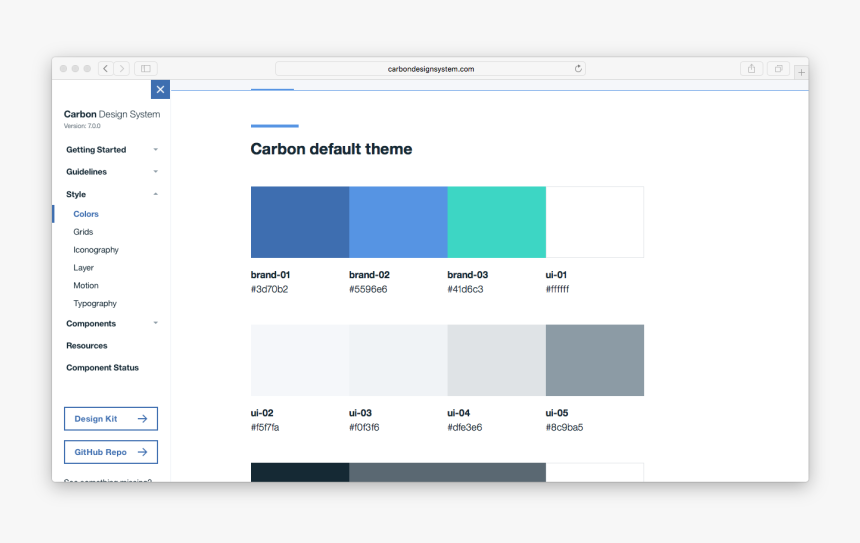Click the hex value #5596e6
The width and height of the screenshot is (860, 543).
368,289
